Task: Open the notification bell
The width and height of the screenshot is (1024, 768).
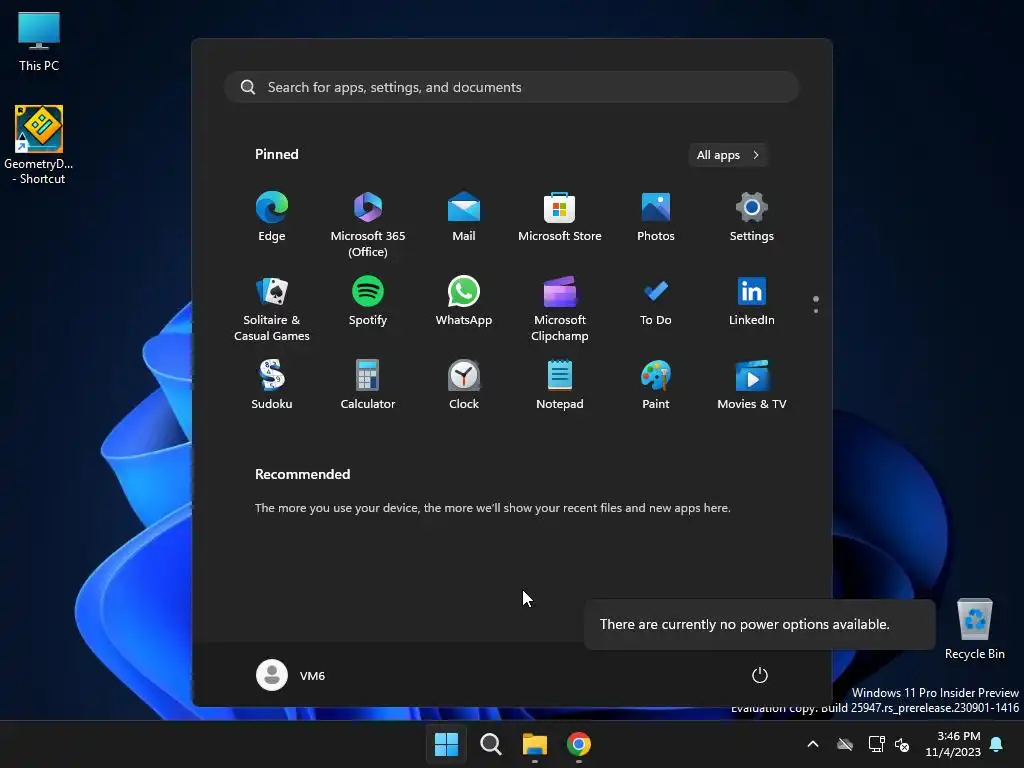Action: [x=997, y=744]
